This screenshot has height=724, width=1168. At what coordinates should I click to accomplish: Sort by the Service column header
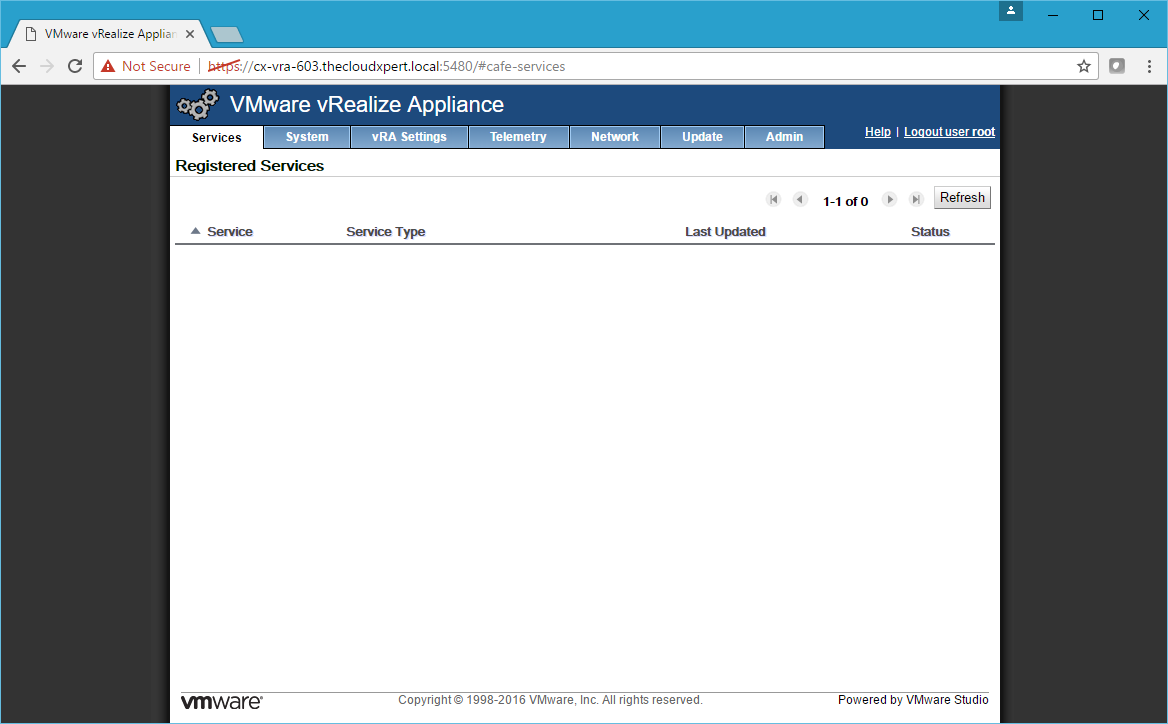coord(229,232)
